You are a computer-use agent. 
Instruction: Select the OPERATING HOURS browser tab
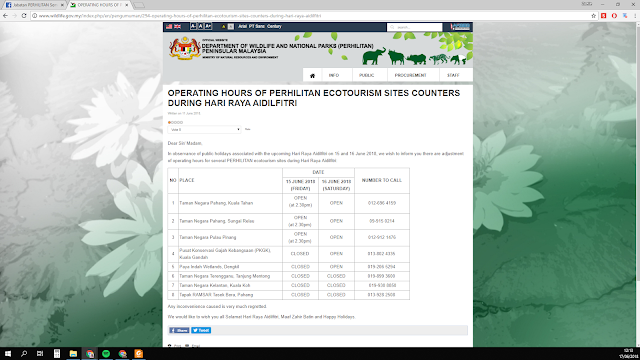point(99,5)
